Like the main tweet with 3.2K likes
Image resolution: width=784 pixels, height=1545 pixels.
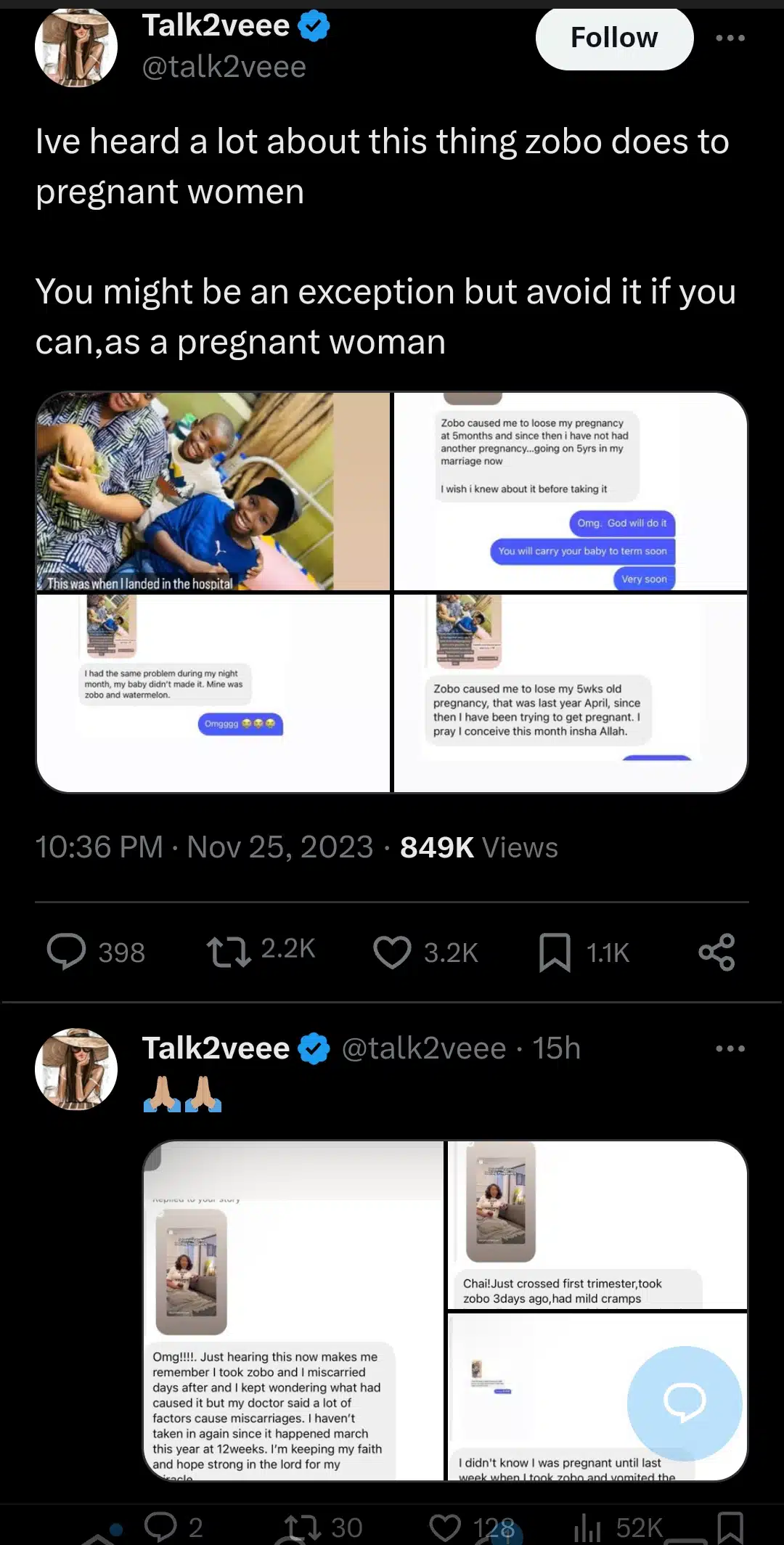tap(392, 952)
